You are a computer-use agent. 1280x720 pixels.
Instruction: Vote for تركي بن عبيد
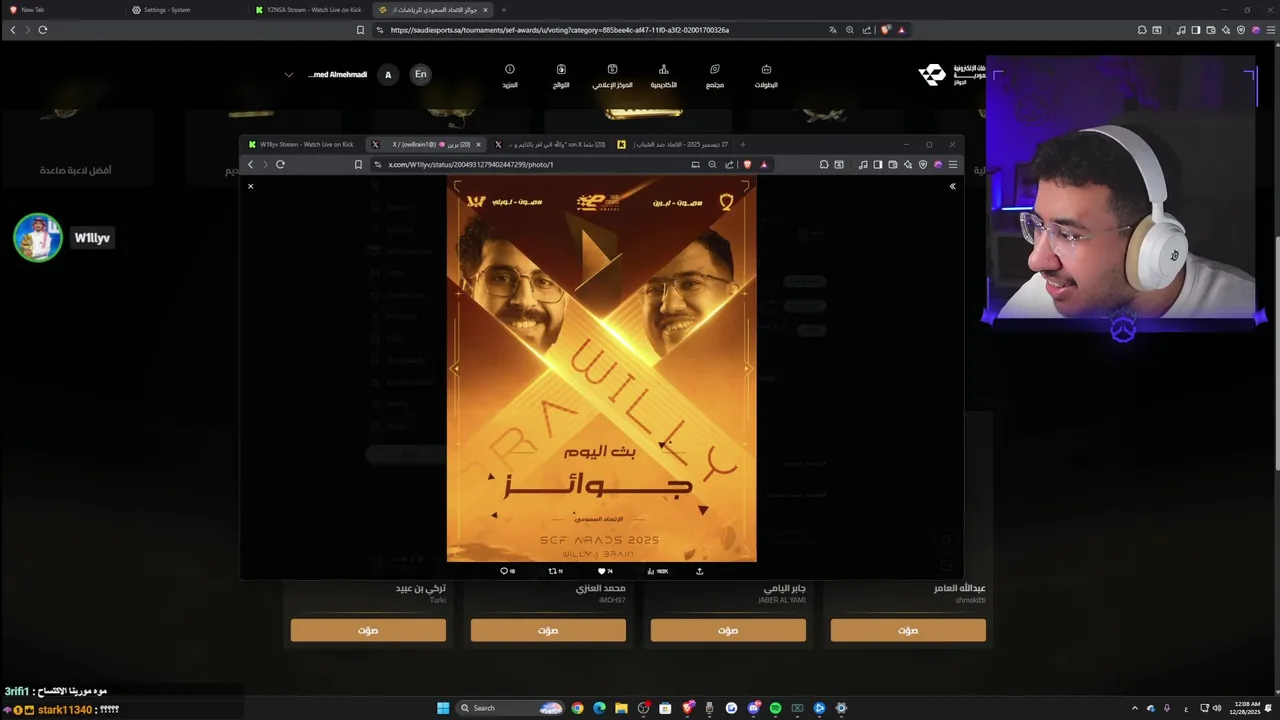pyautogui.click(x=368, y=630)
